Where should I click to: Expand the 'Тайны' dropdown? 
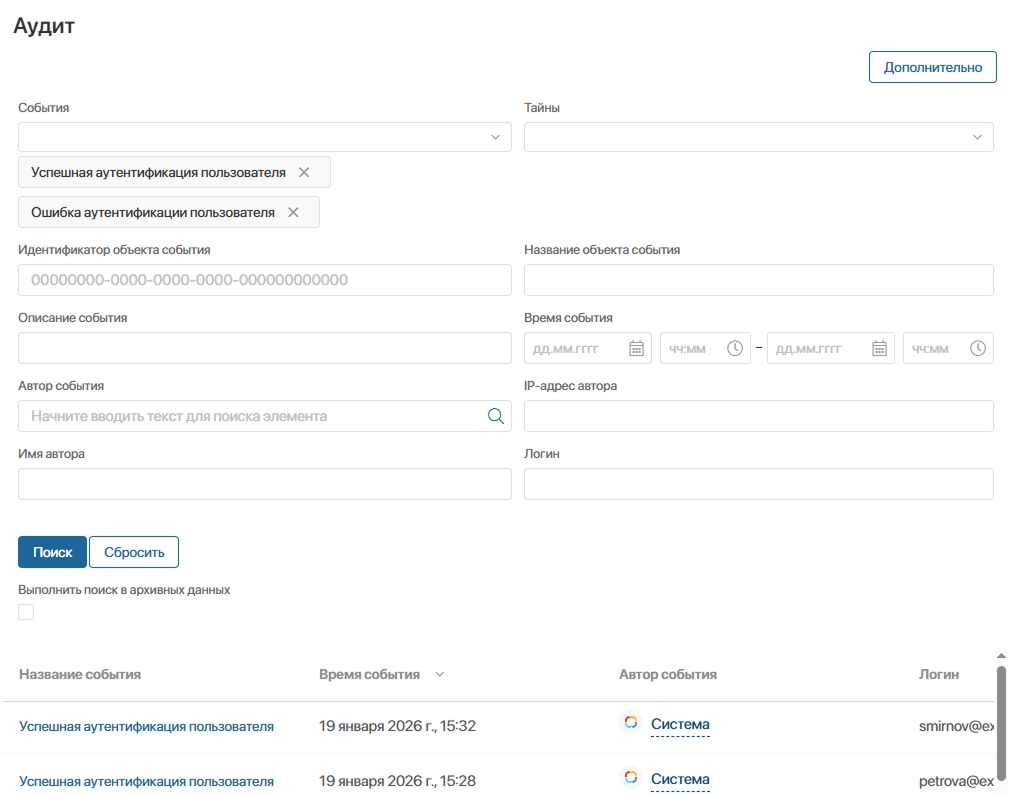(977, 137)
